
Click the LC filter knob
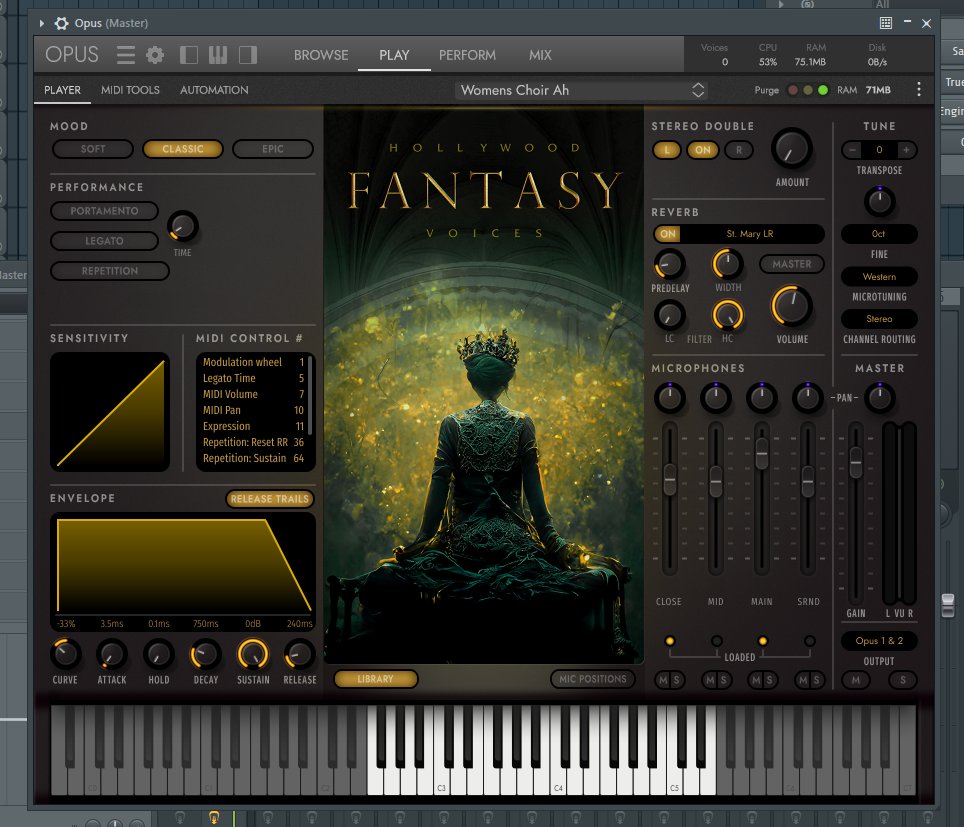[x=669, y=315]
